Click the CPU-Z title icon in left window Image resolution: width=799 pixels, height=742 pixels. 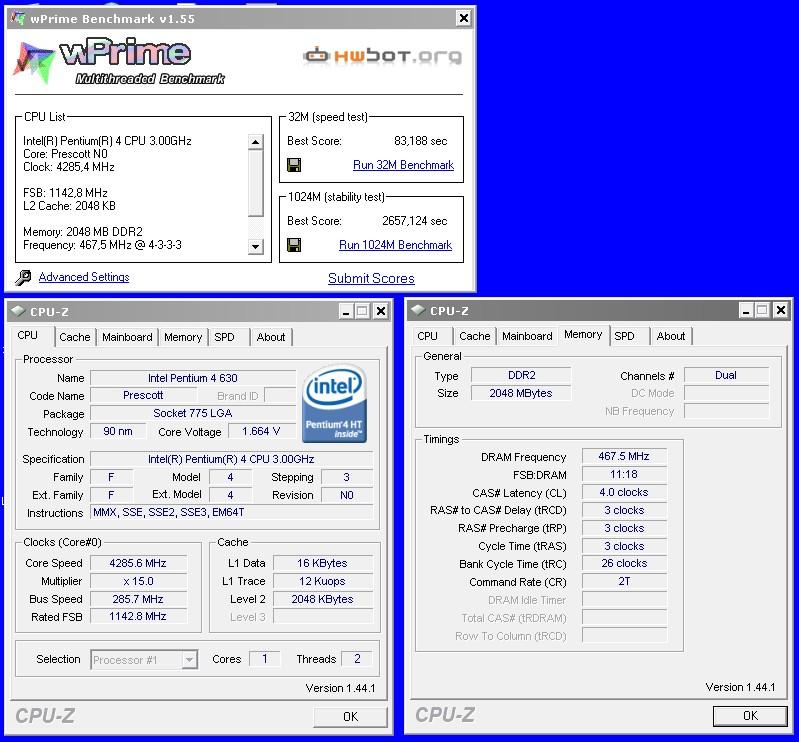point(18,311)
